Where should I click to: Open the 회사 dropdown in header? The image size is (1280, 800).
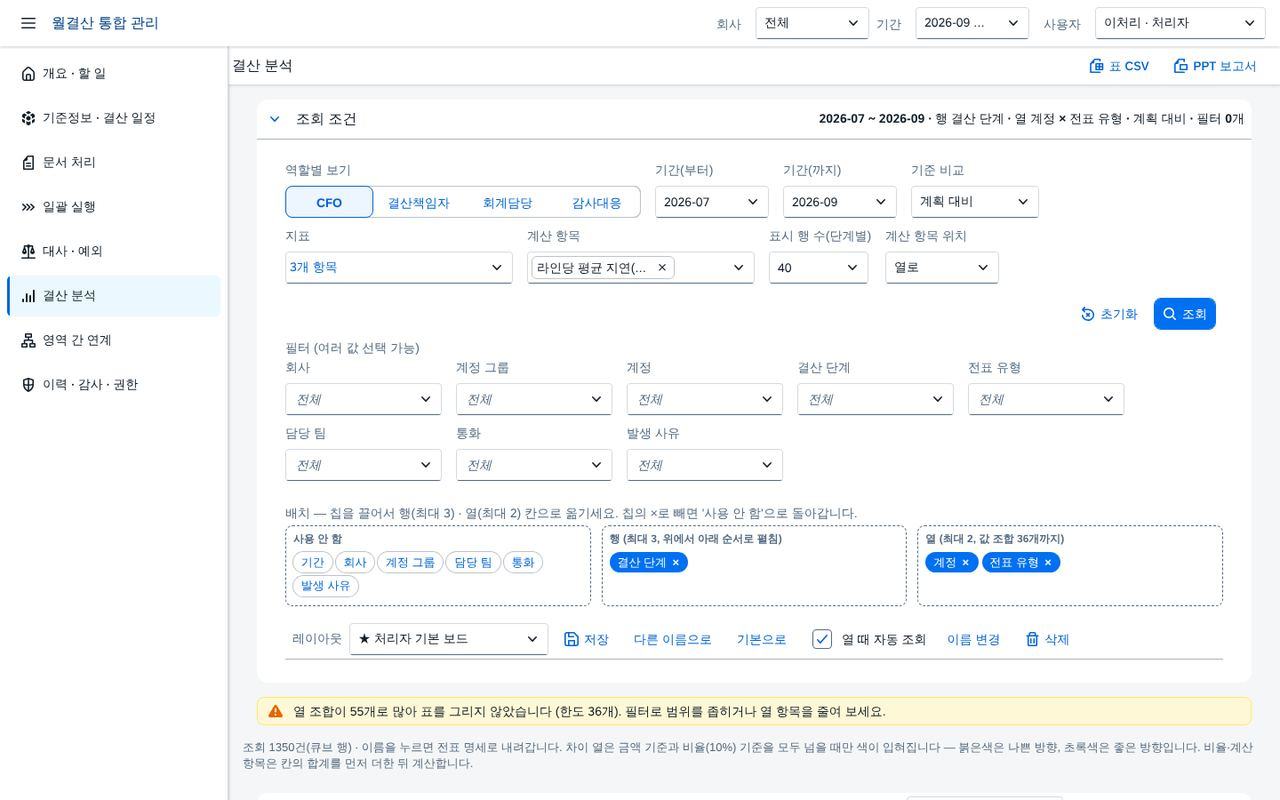click(x=812, y=23)
